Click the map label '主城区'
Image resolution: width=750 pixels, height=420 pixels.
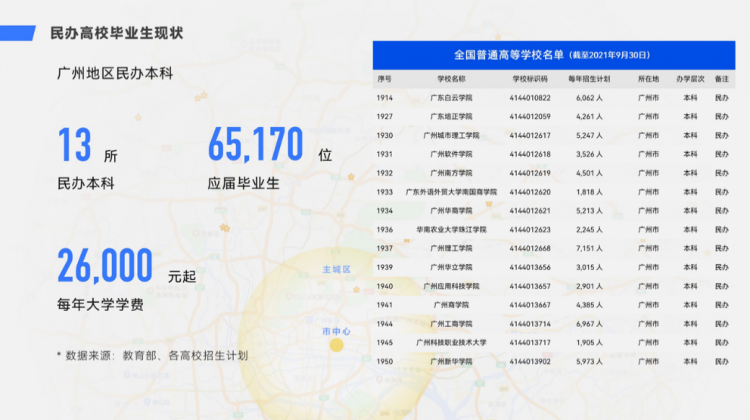coord(337,270)
